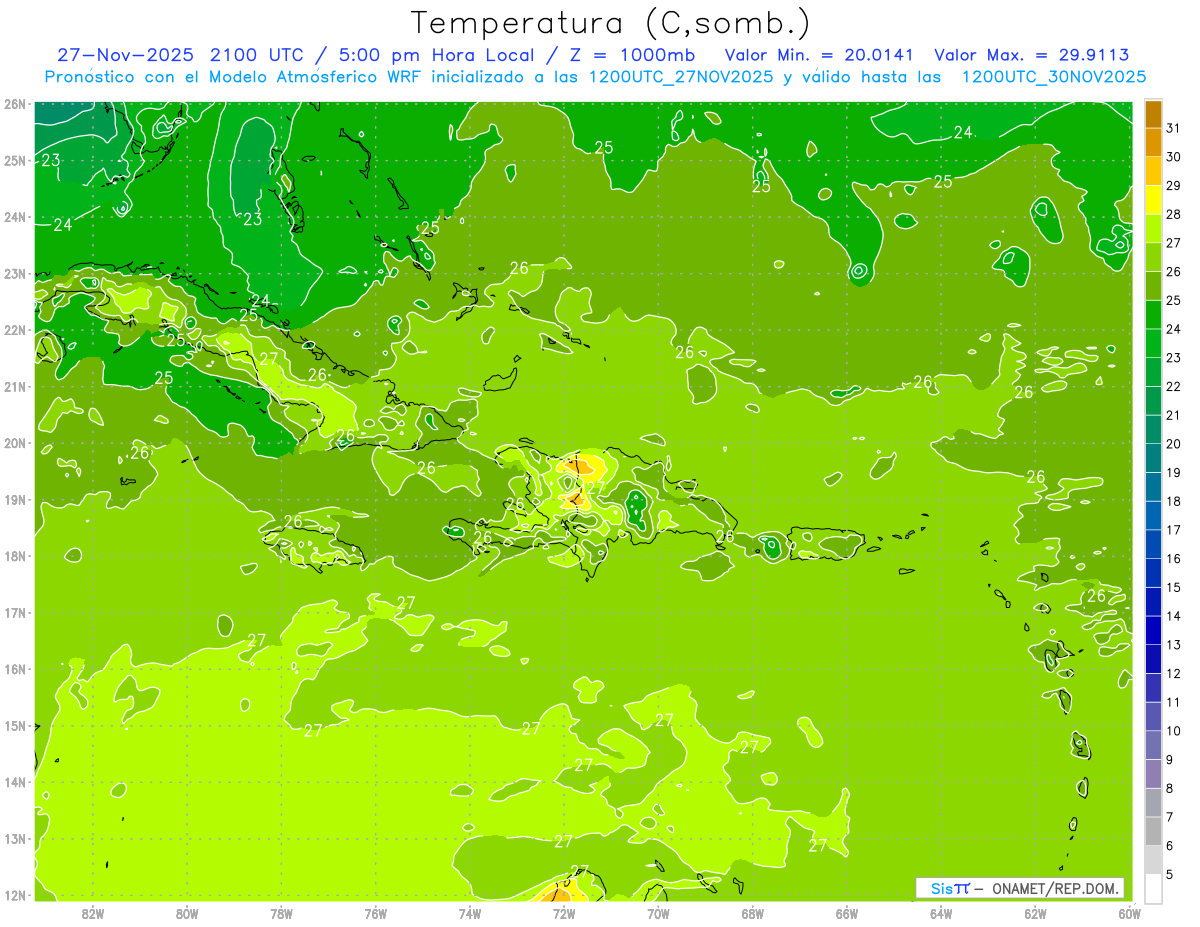Click the "ONAMET/REP.DOM." credit label

pos(1056,888)
